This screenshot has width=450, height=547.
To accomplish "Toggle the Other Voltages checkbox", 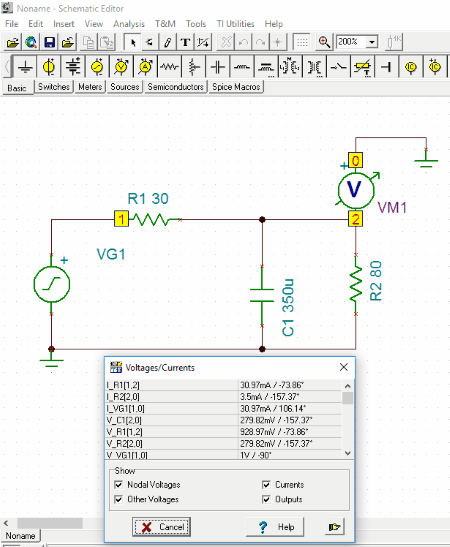I will [x=119, y=499].
